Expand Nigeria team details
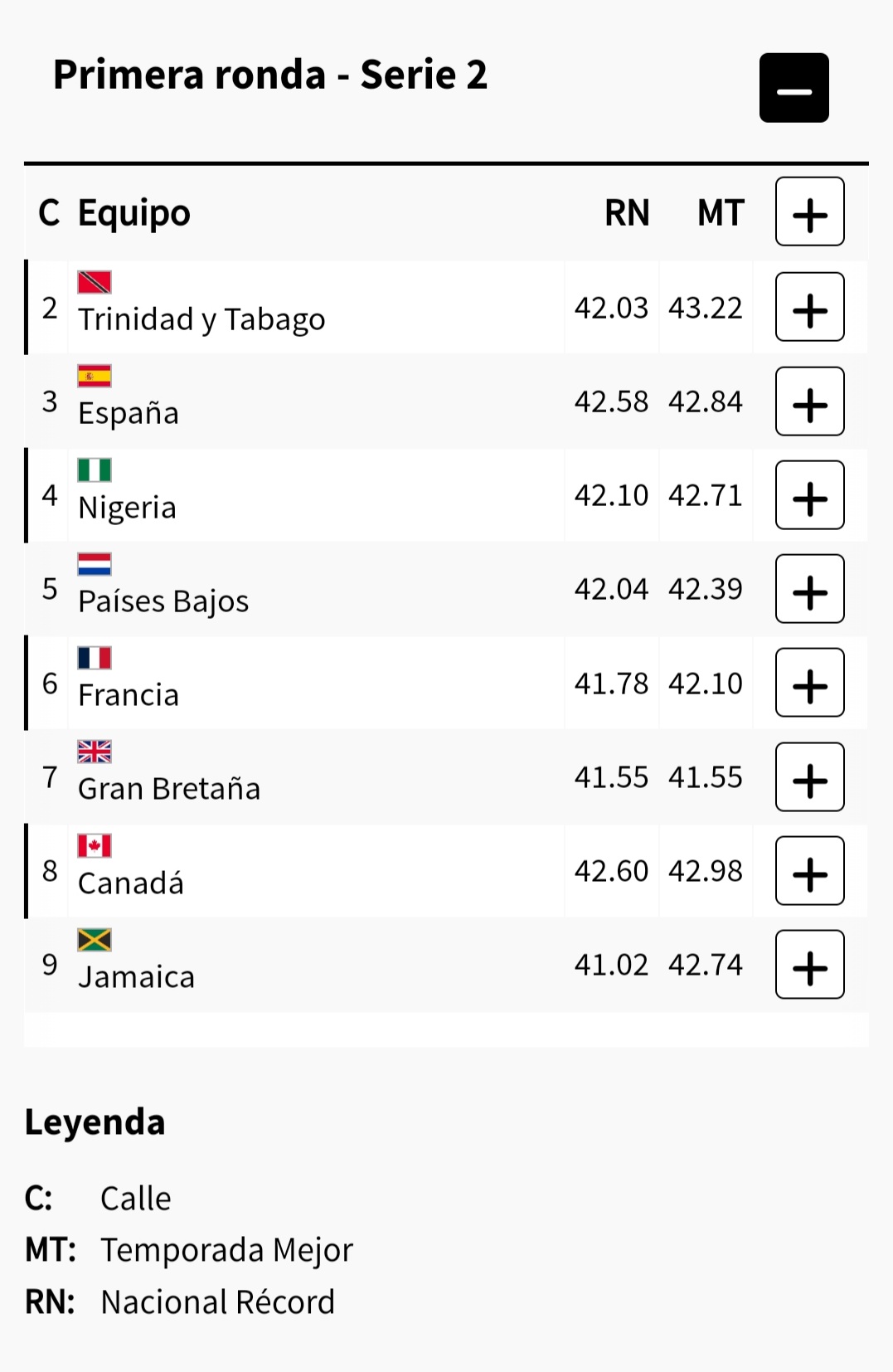 coord(809,495)
